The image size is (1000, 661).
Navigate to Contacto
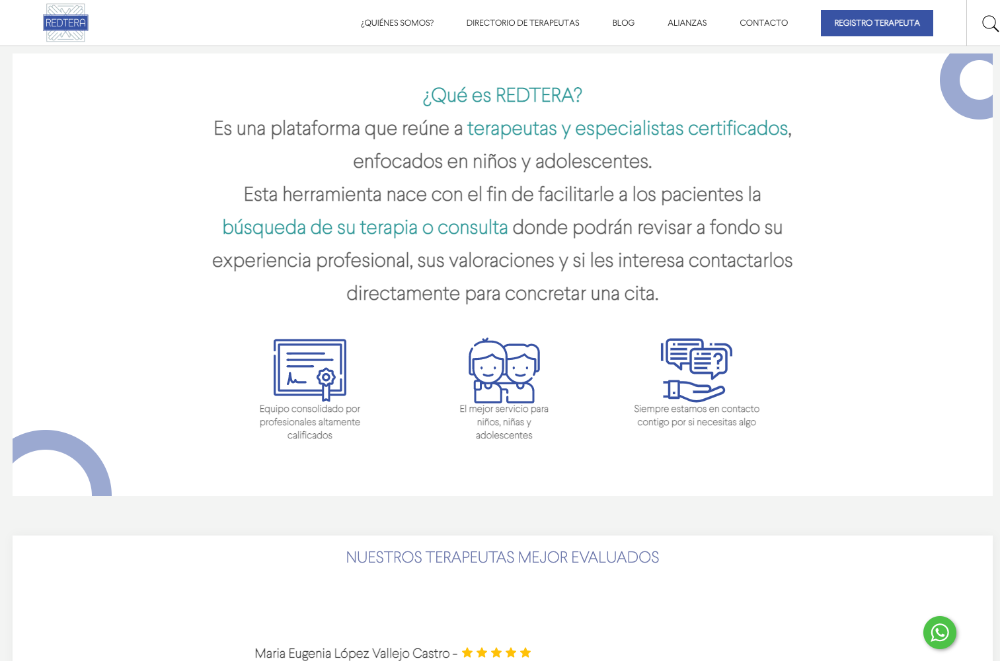(763, 23)
